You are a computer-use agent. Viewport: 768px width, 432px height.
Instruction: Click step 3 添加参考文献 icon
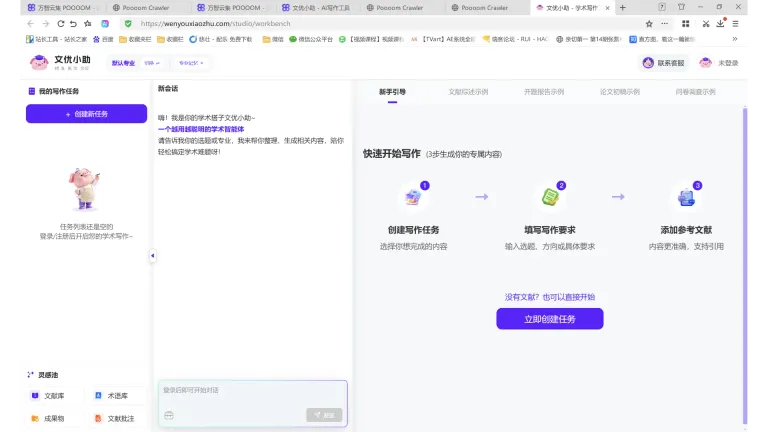coord(686,197)
